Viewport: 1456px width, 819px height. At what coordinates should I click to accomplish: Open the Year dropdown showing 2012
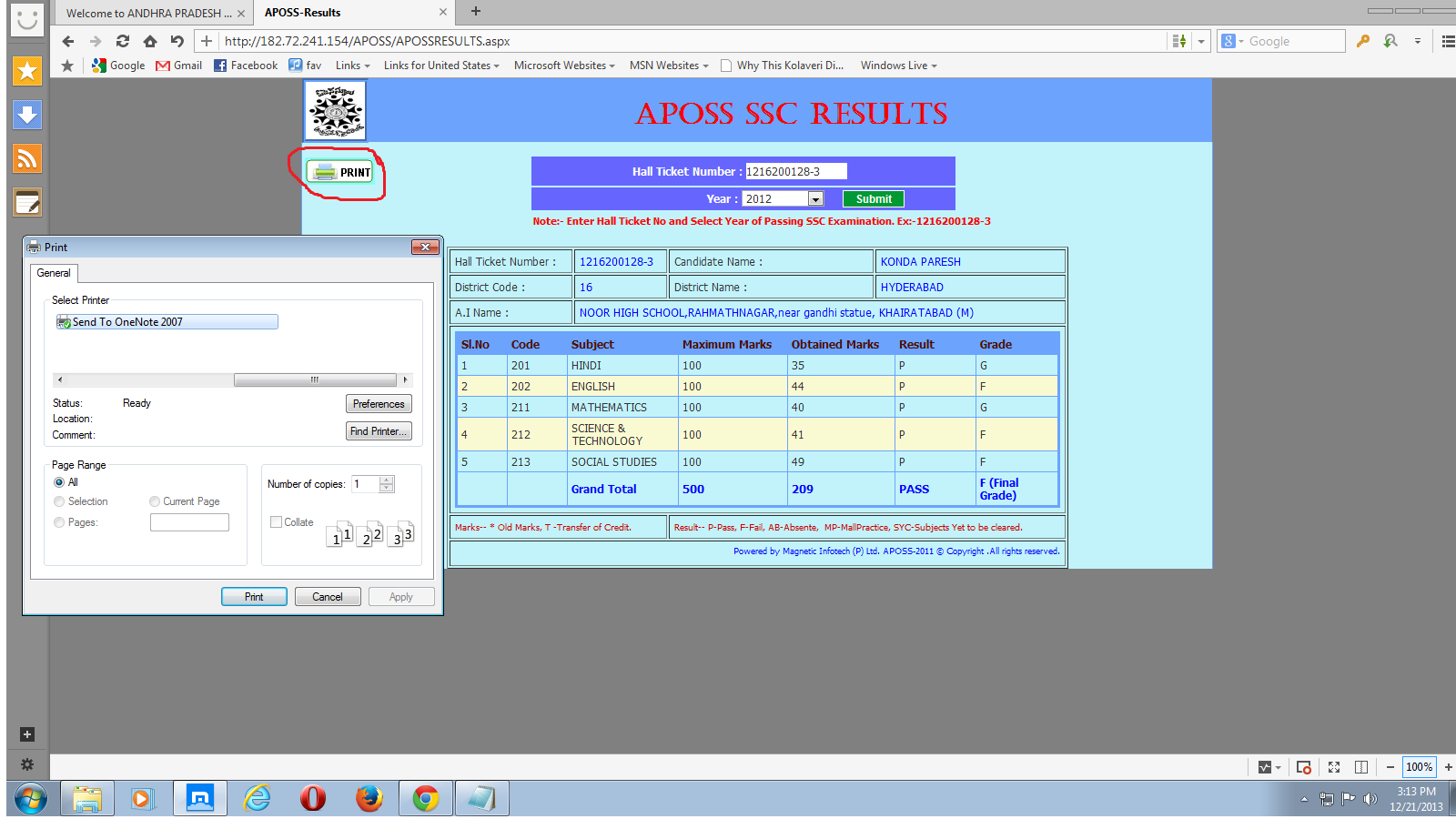pyautogui.click(x=814, y=198)
